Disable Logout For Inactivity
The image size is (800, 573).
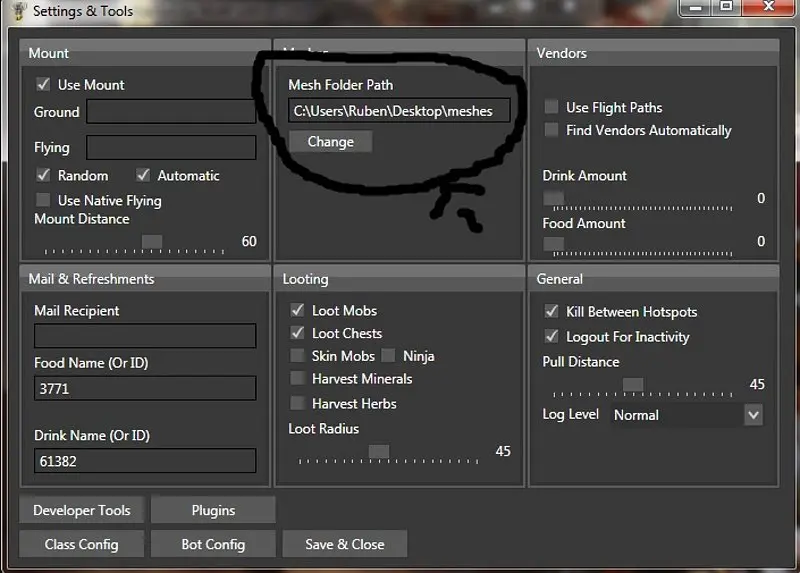tap(551, 337)
